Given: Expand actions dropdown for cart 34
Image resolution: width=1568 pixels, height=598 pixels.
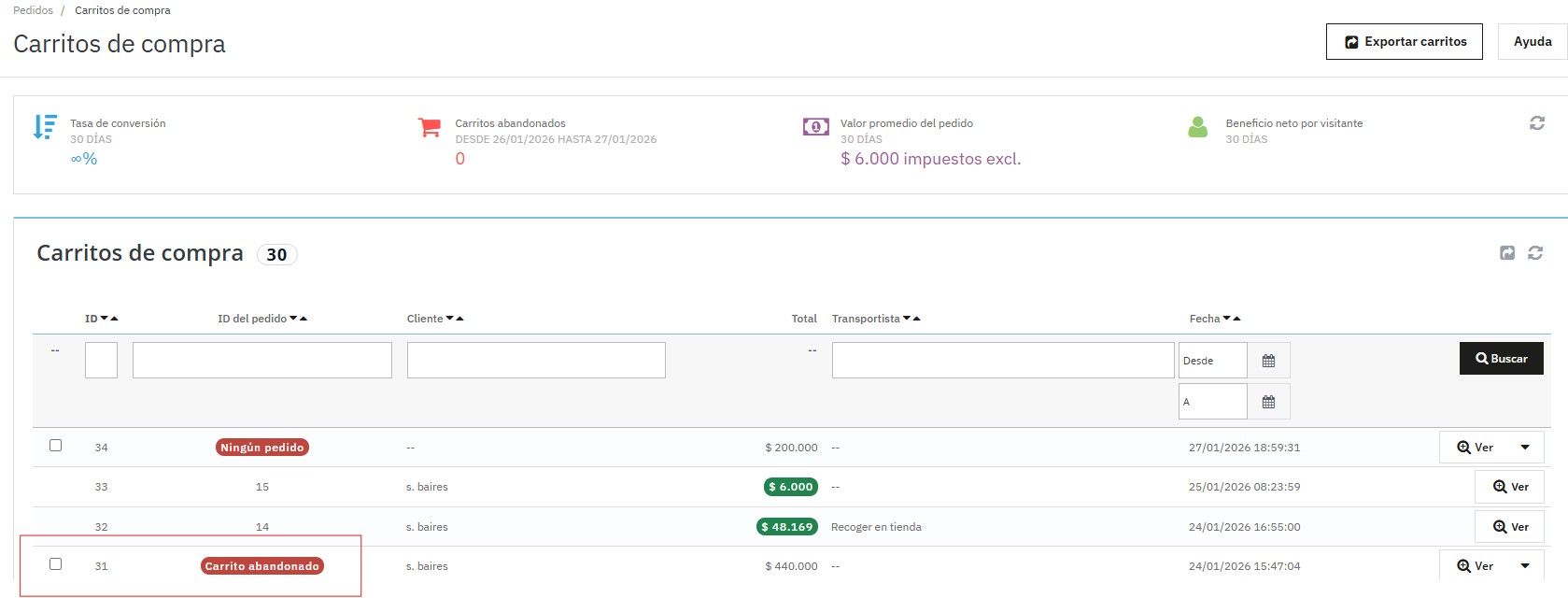Looking at the screenshot, I should coord(1525,448).
